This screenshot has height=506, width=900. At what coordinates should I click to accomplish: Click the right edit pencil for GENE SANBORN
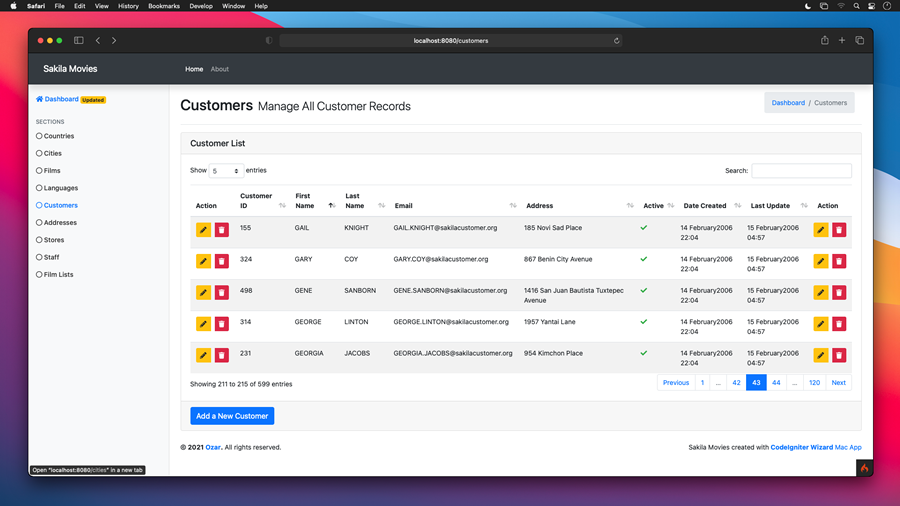(x=820, y=293)
